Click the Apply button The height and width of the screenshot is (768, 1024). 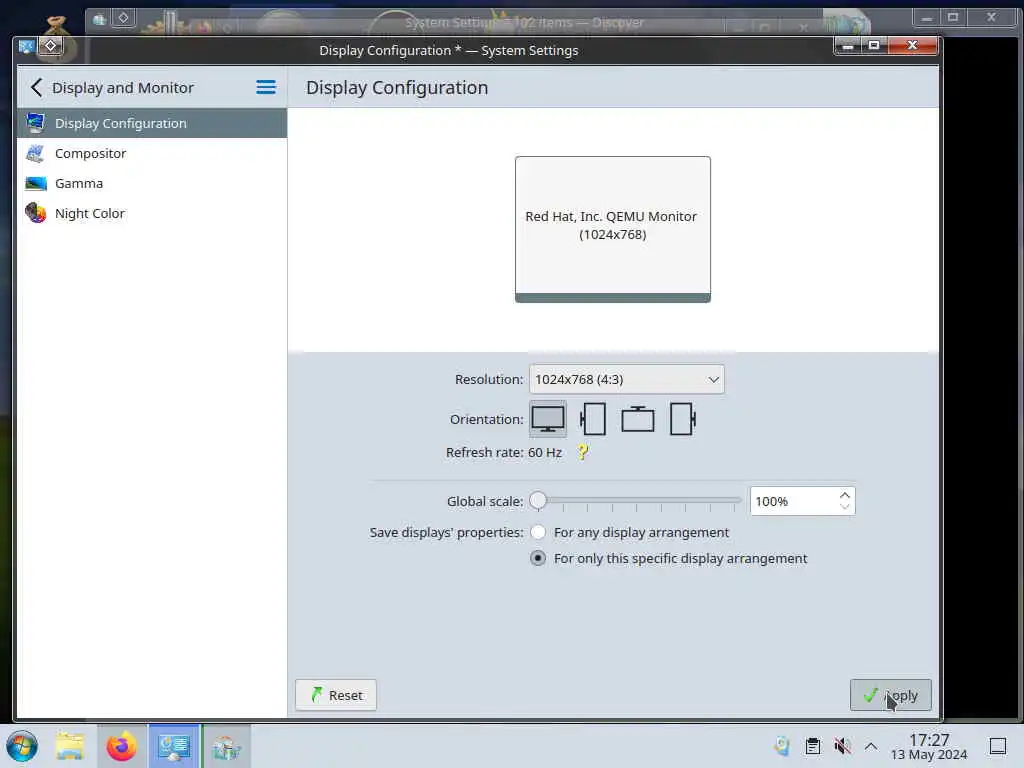click(x=891, y=696)
